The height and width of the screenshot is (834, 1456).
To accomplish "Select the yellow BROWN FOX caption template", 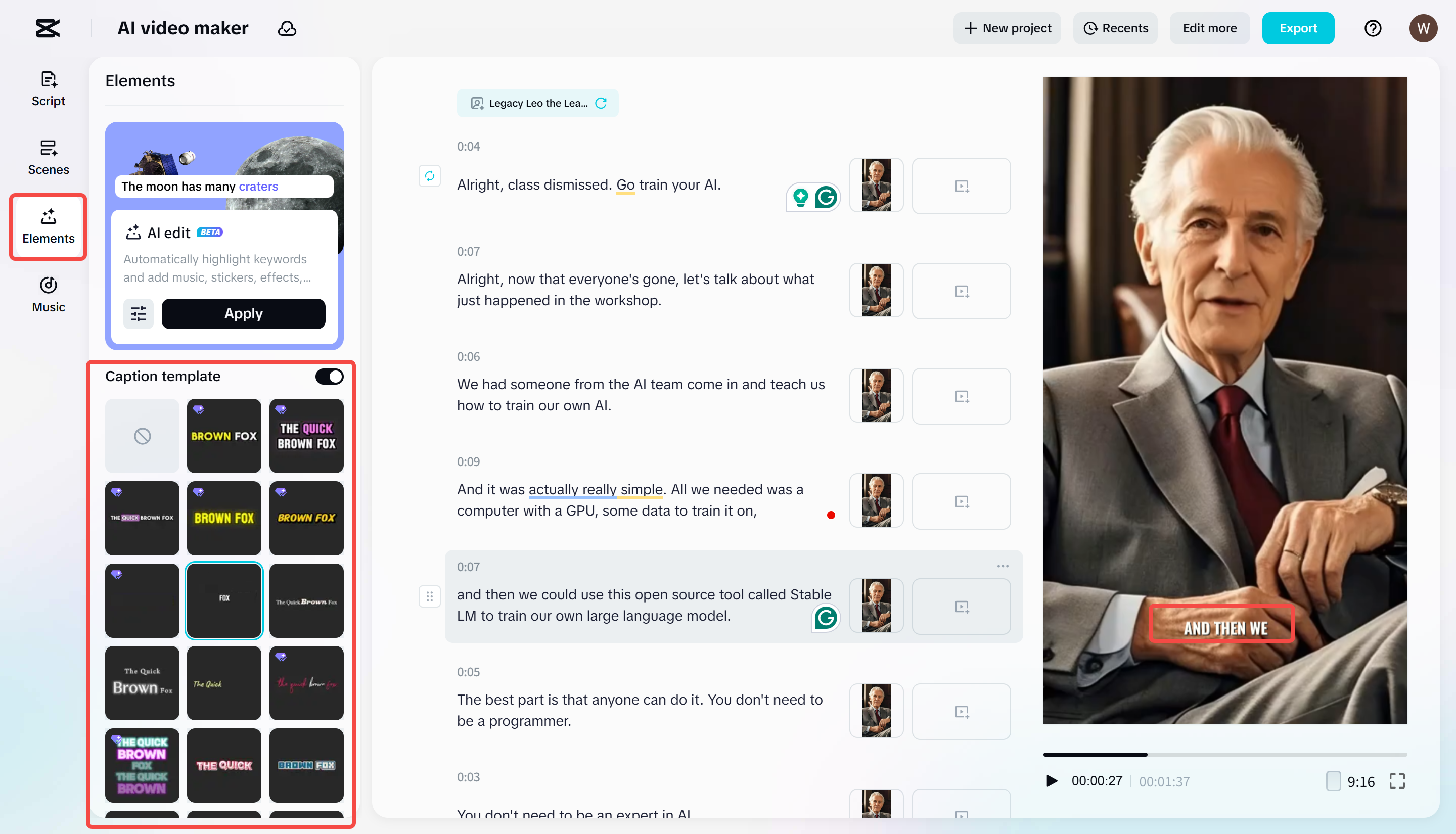I will point(224,518).
